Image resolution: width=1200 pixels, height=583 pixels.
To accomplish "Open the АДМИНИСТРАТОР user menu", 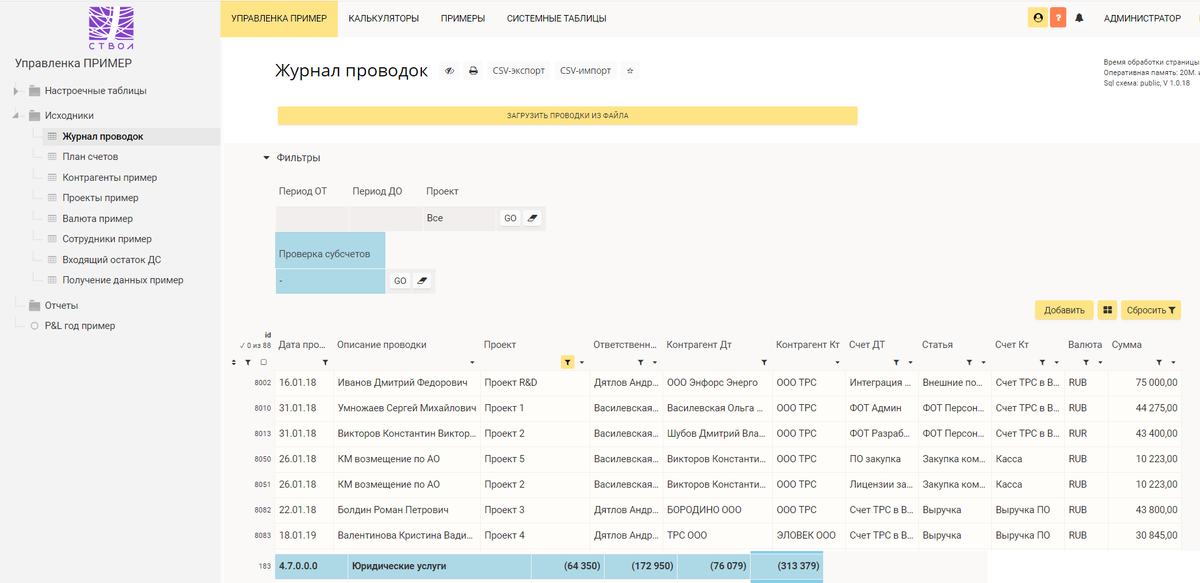I will tap(1142, 18).
